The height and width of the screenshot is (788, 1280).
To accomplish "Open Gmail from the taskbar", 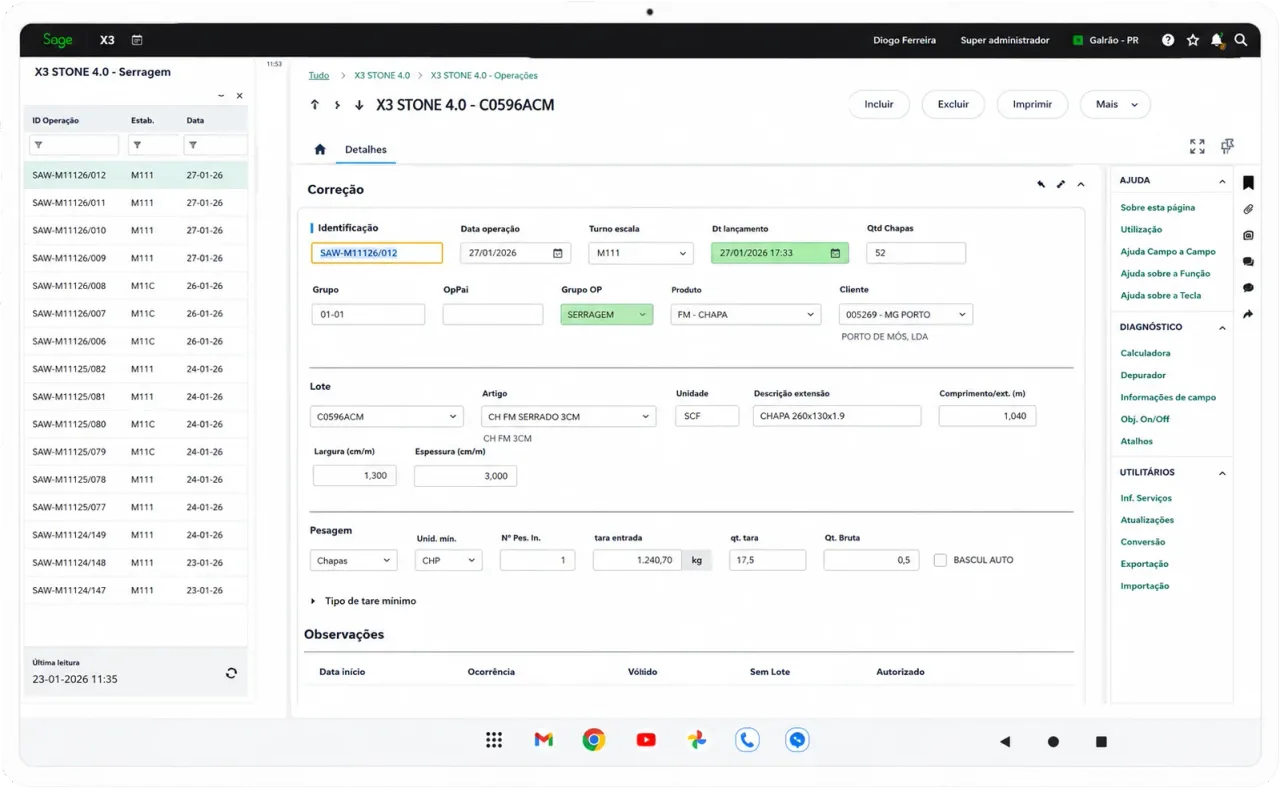I will click(x=544, y=740).
